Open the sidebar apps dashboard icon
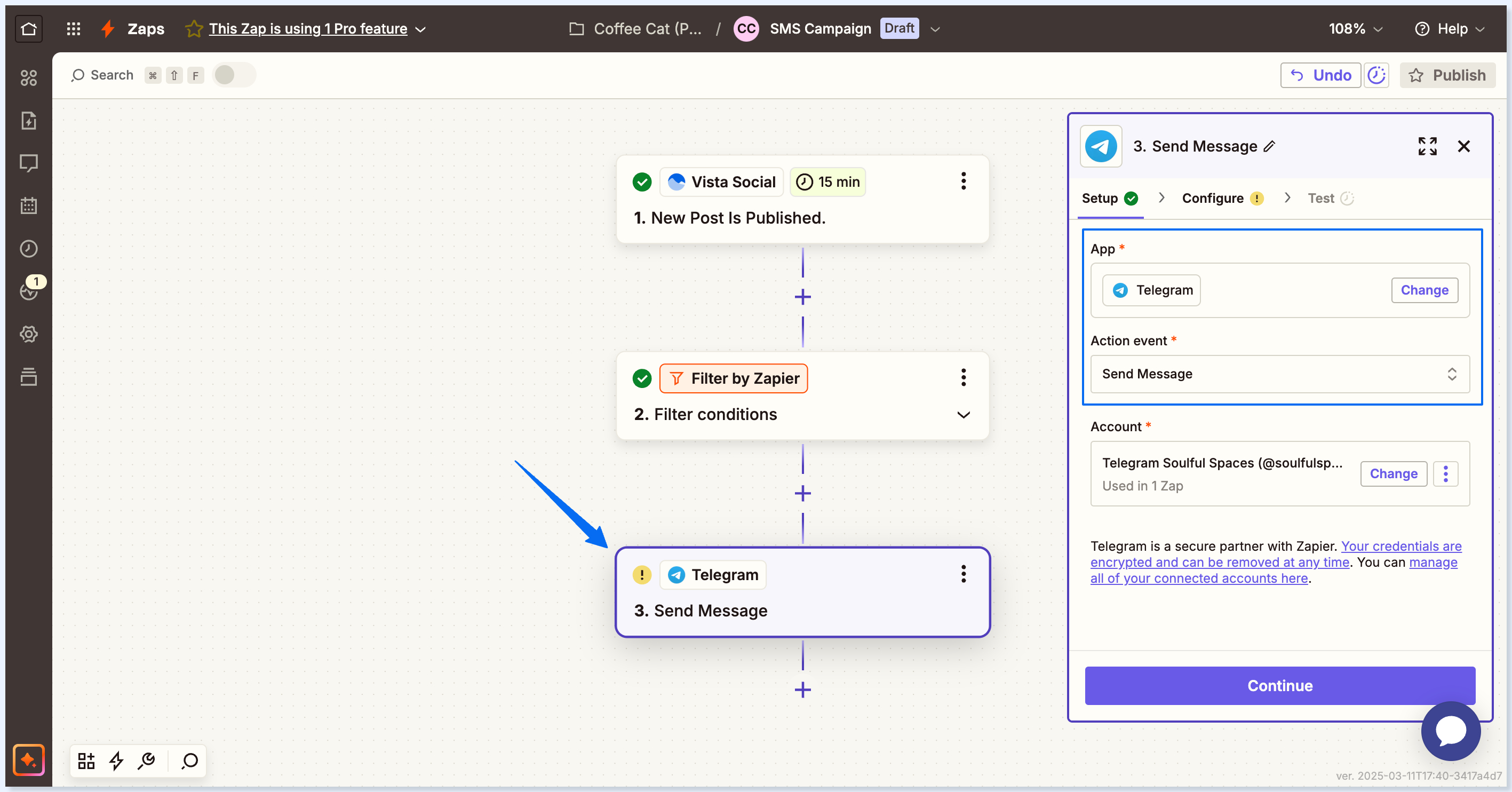The image size is (1512, 792). tap(29, 77)
